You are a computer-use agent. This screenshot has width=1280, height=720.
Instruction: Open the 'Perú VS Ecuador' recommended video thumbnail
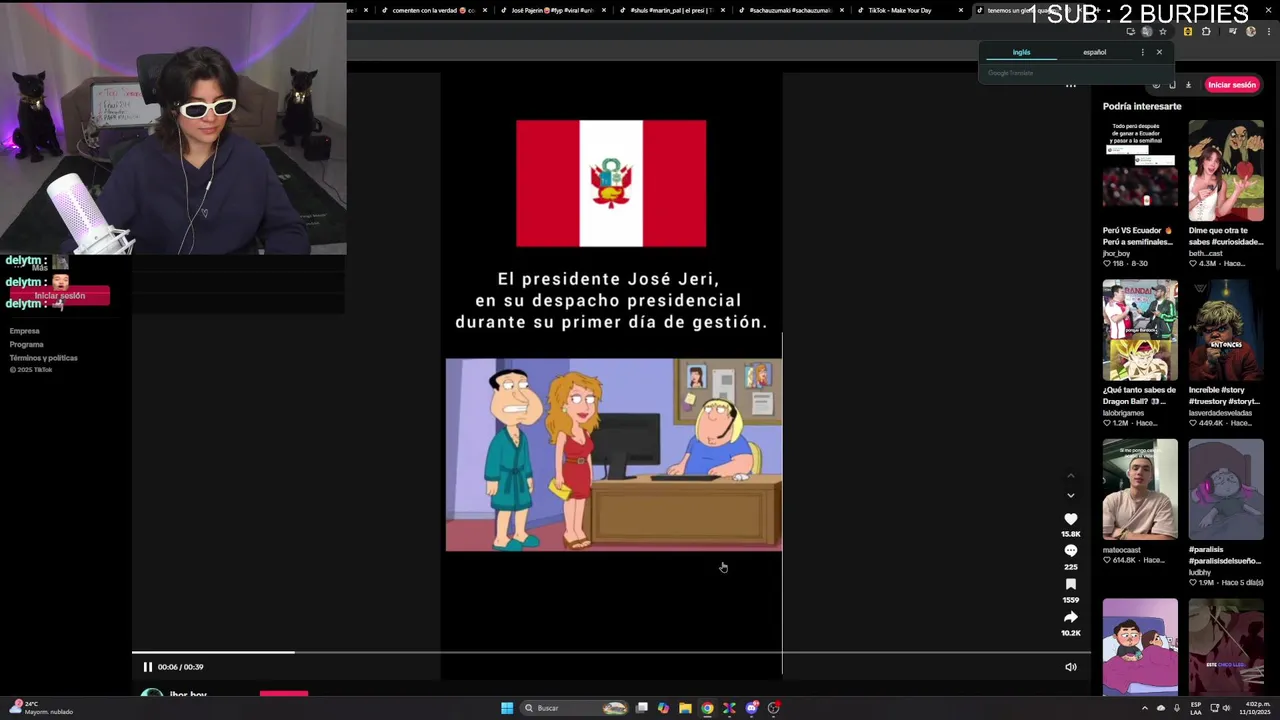[x=1140, y=170]
